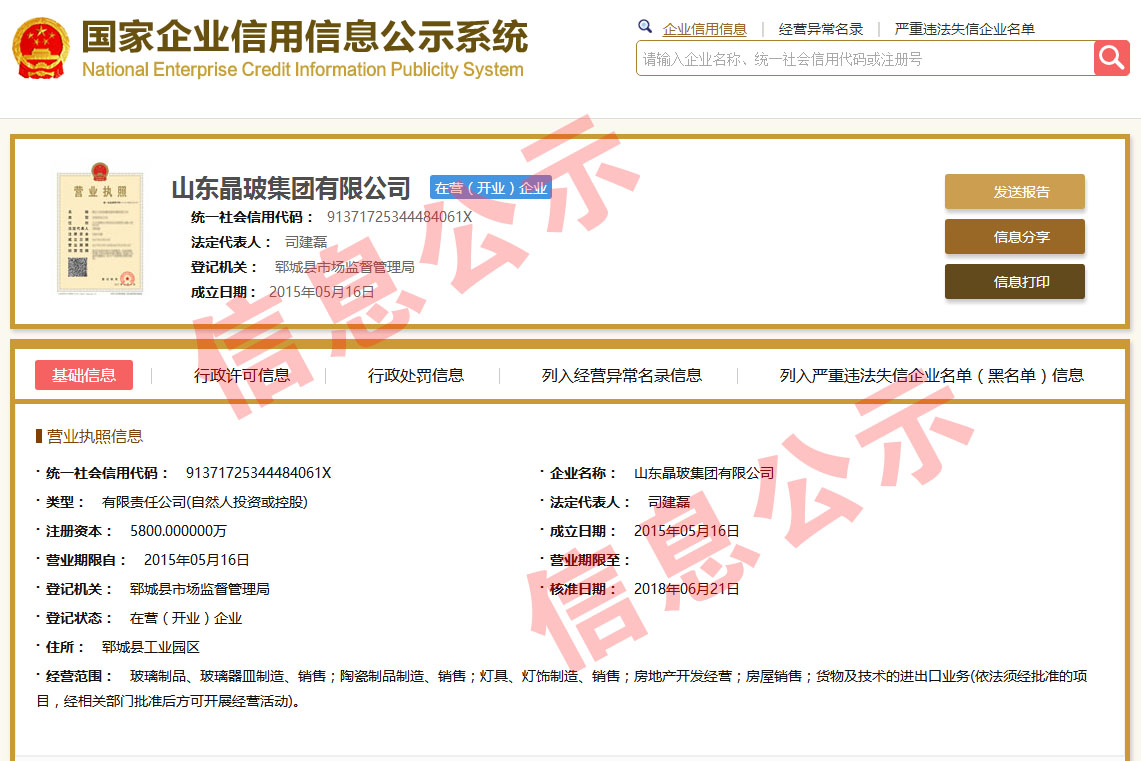Switch to the 基础信息 tab
1141x761 pixels.
(x=84, y=375)
